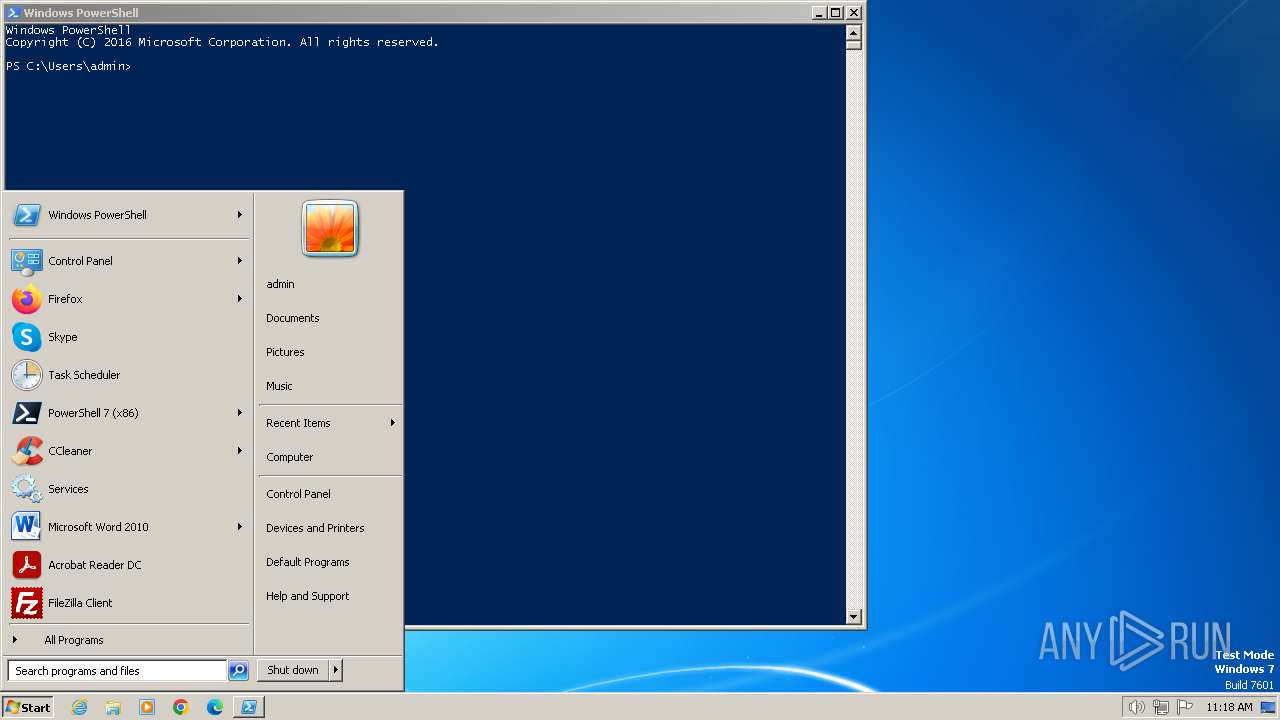Minimize the Windows PowerShell window
The width and height of the screenshot is (1280, 720).
pyautogui.click(x=819, y=13)
